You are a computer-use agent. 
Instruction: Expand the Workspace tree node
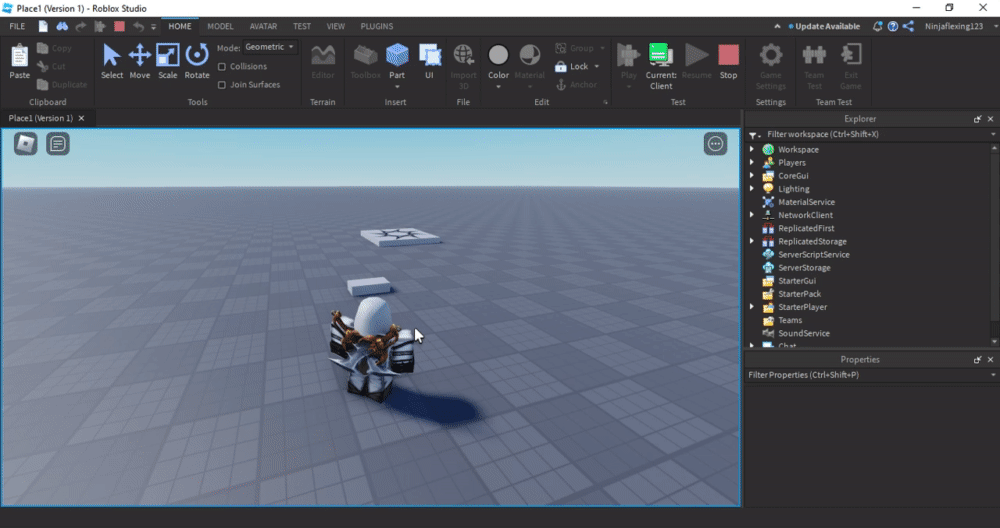[752, 150]
